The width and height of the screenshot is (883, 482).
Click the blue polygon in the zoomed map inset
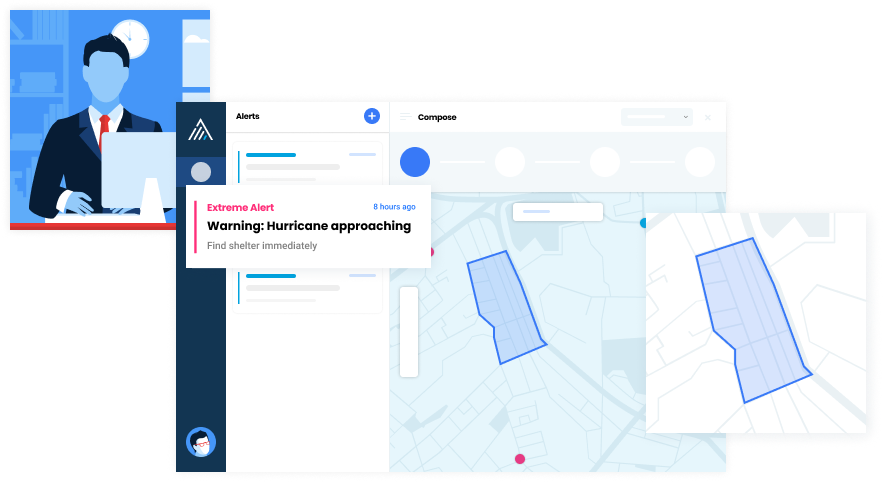752,320
